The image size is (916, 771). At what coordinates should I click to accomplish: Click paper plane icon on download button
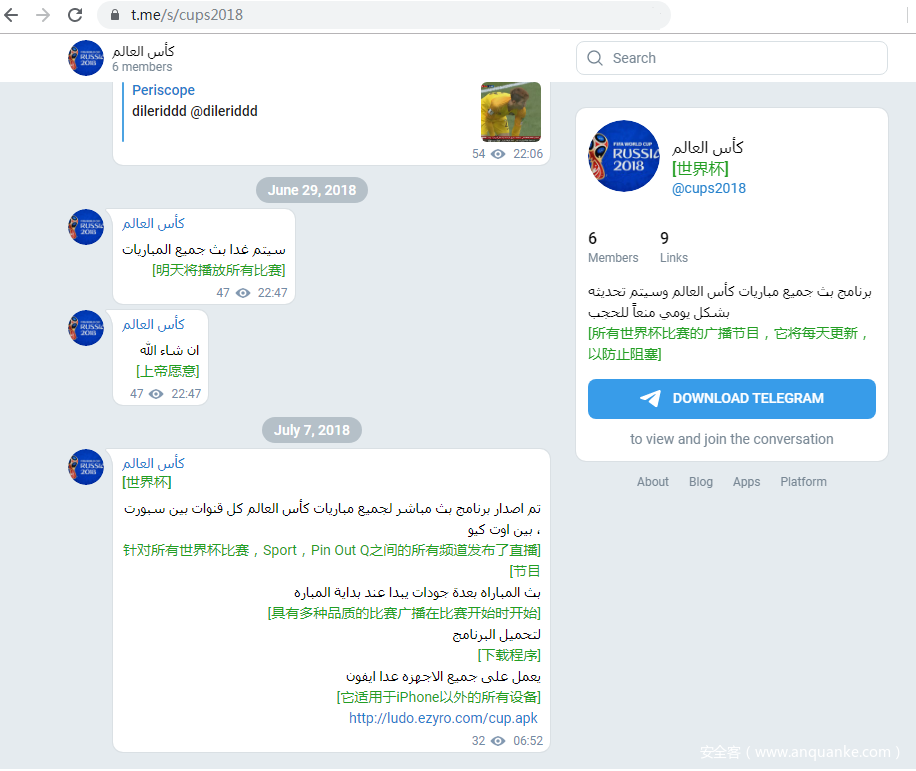pyautogui.click(x=650, y=398)
